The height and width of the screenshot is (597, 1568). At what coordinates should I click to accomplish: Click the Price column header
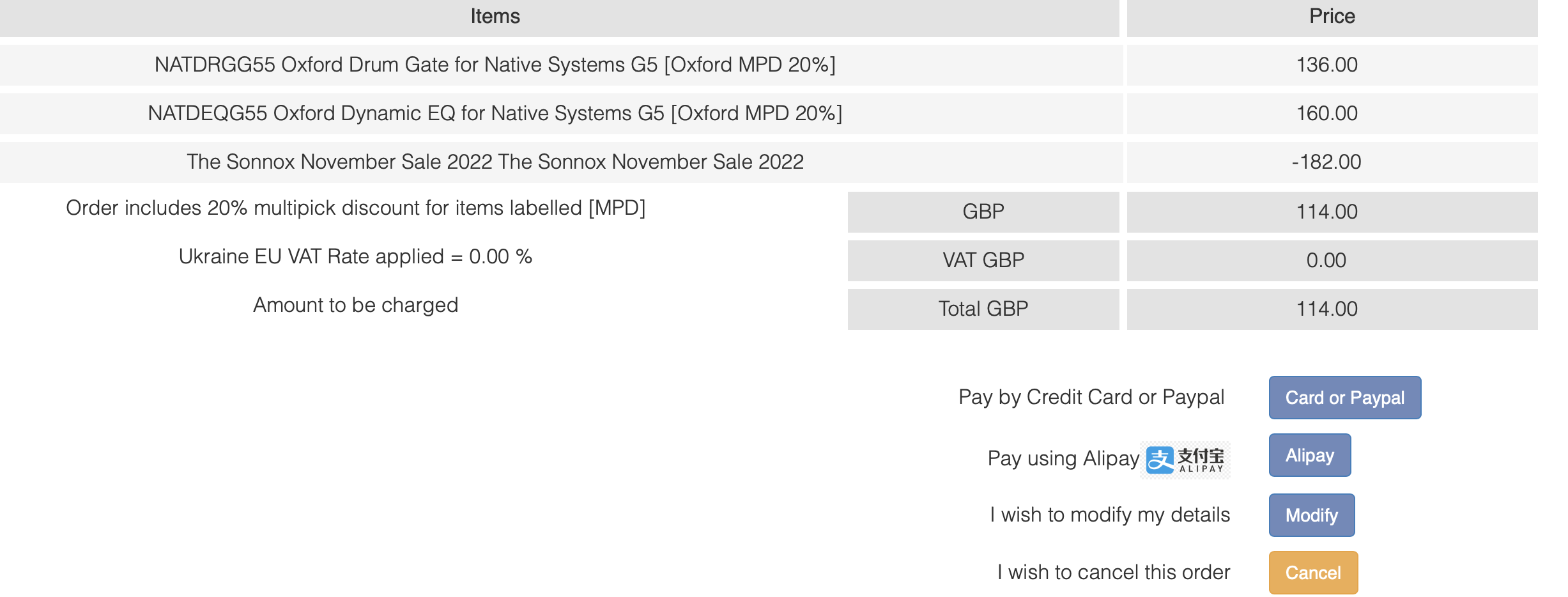tap(1332, 17)
